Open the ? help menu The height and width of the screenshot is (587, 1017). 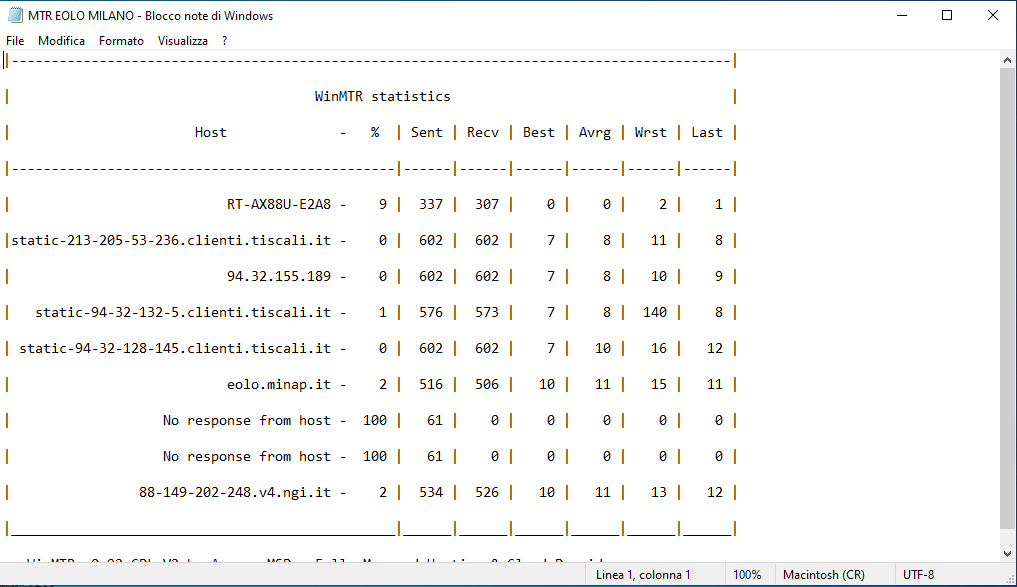click(x=225, y=41)
